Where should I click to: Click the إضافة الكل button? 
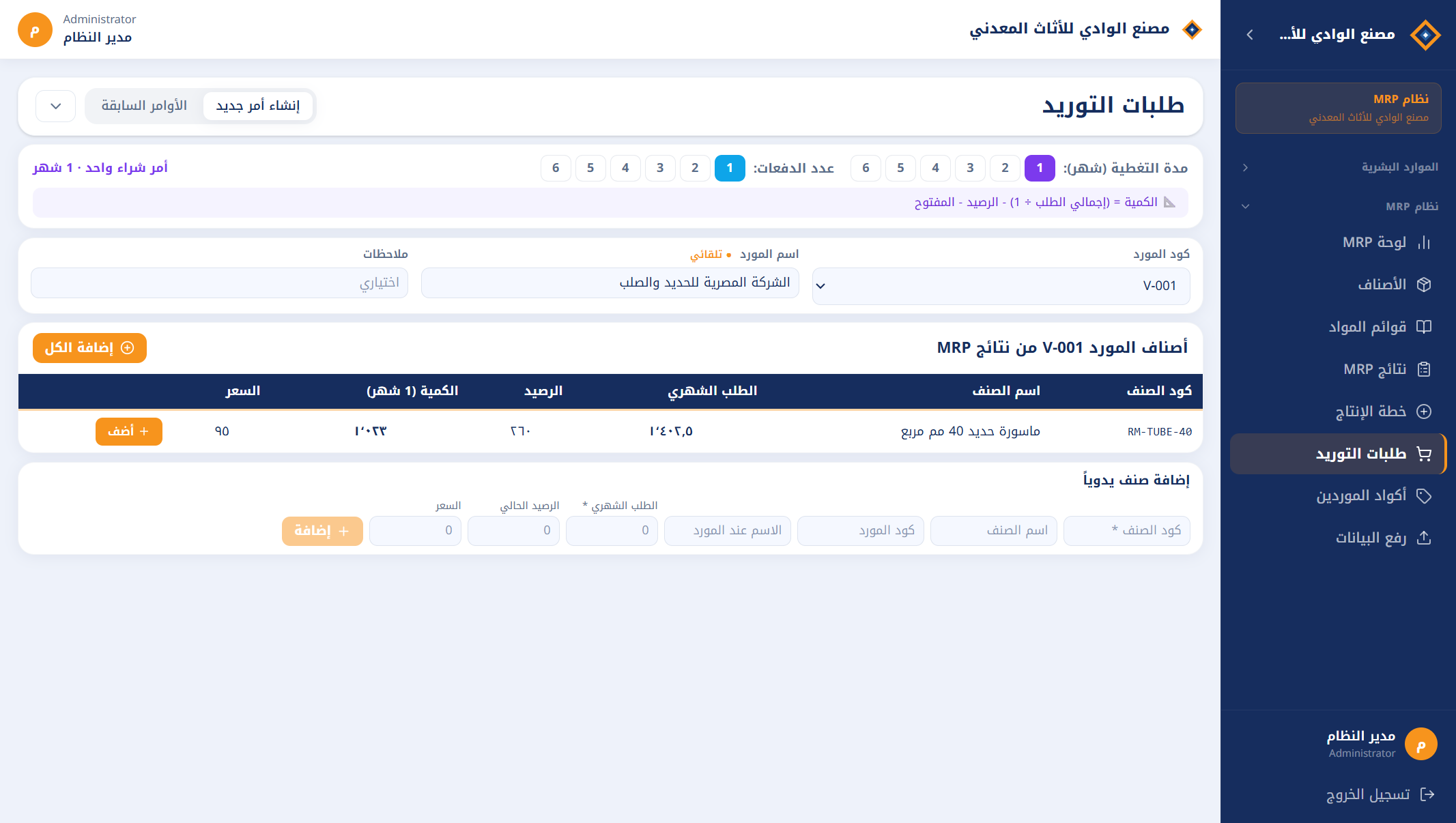click(x=89, y=348)
